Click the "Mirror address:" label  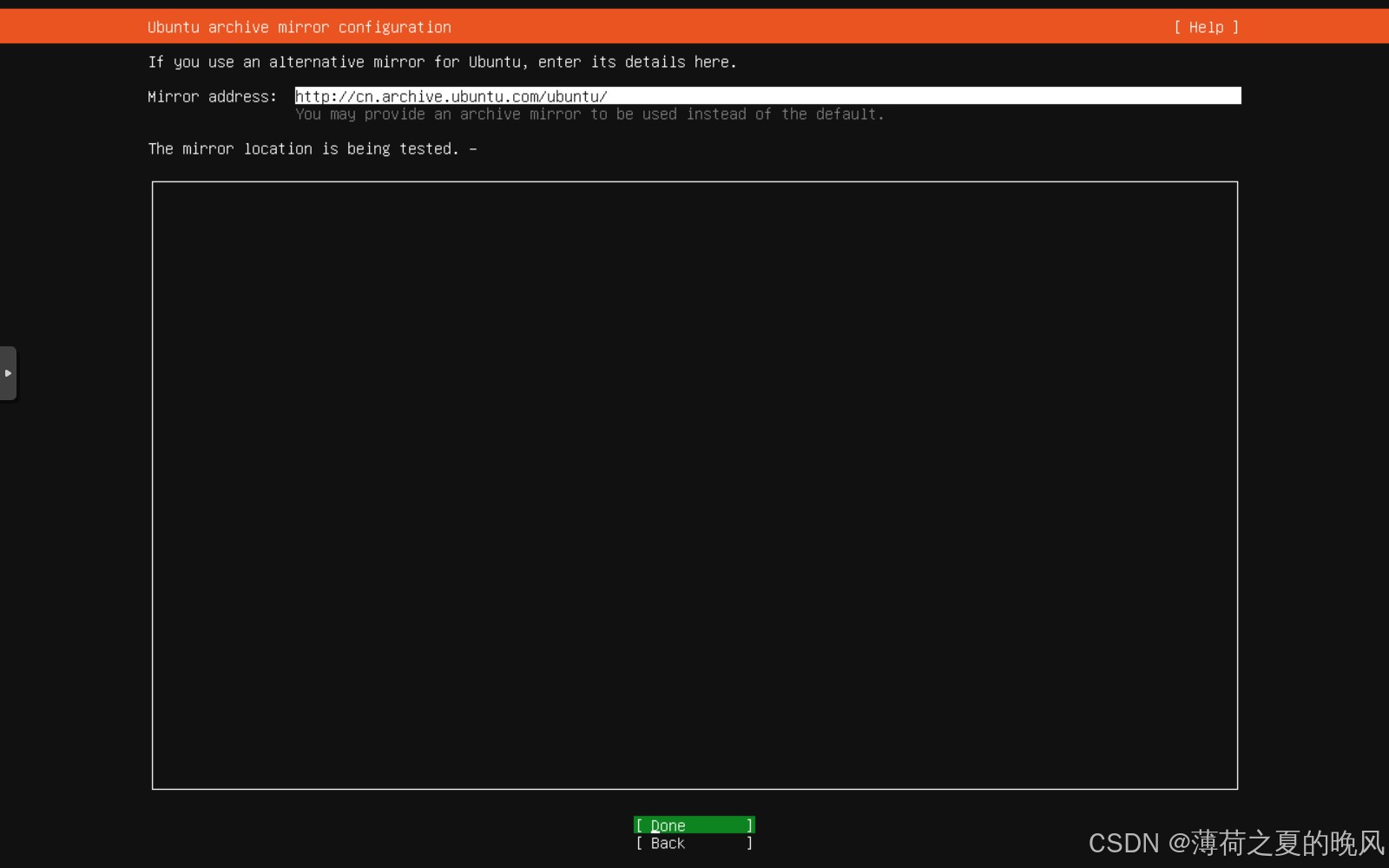(x=212, y=96)
